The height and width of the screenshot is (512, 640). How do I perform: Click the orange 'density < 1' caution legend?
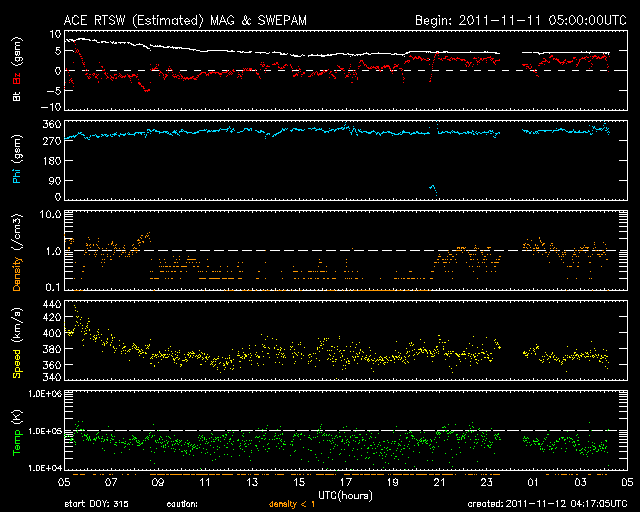tap(291, 504)
